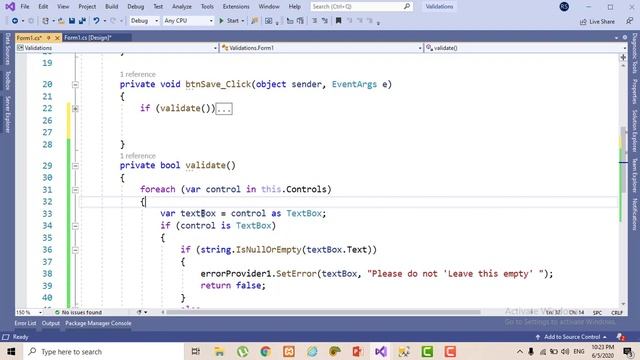Open the Validations.Form1 class dropdown

coord(321,48)
